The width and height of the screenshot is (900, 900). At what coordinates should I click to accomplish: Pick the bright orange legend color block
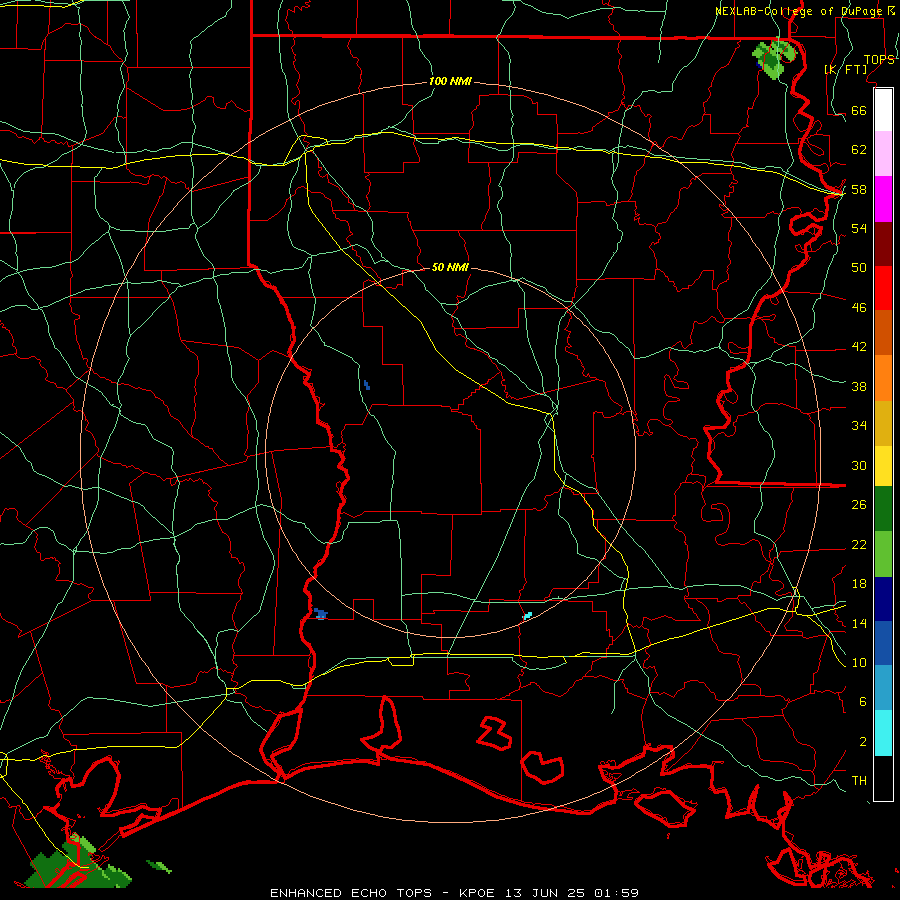click(x=883, y=378)
